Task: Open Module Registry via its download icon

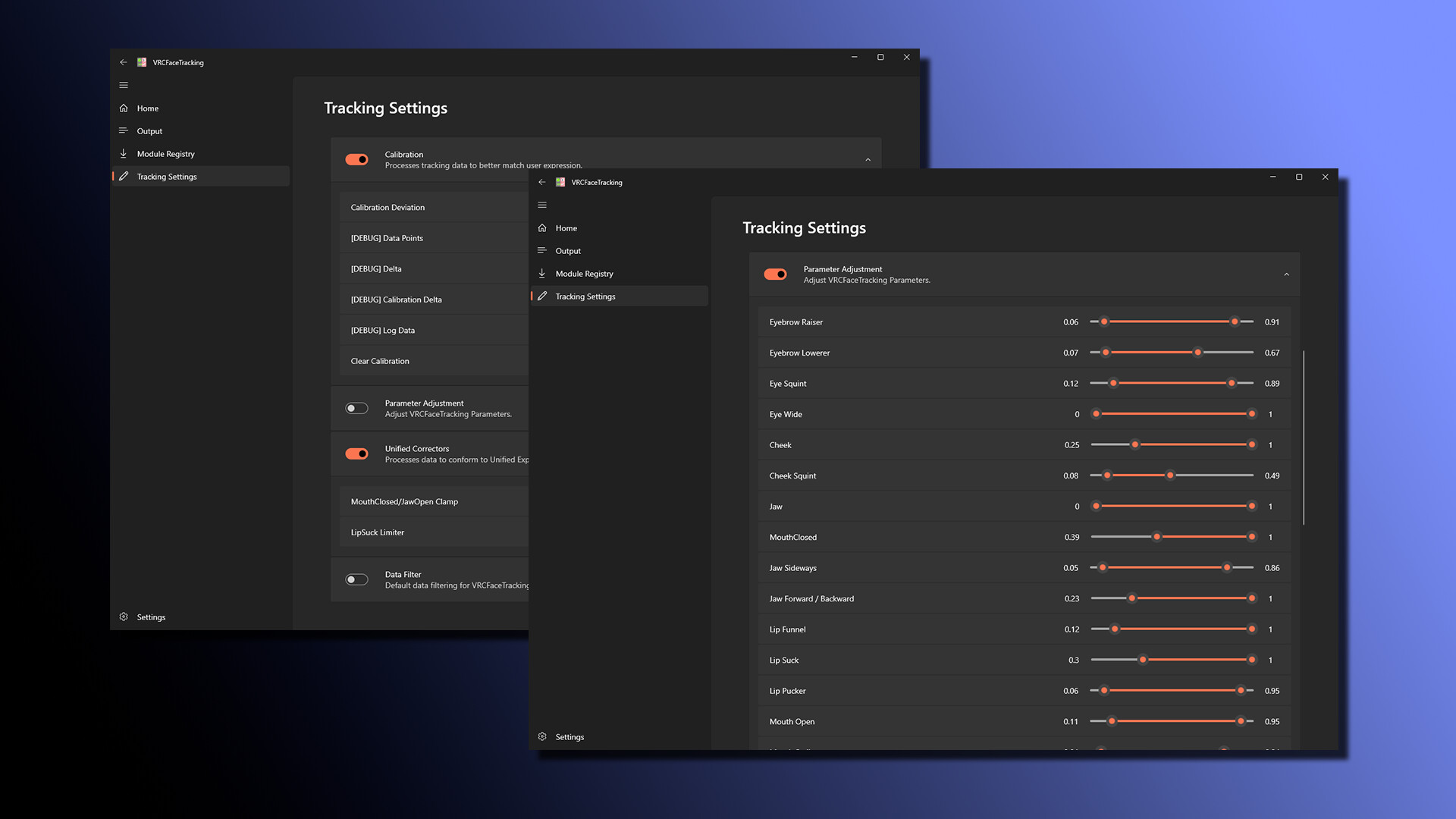Action: pyautogui.click(x=543, y=273)
